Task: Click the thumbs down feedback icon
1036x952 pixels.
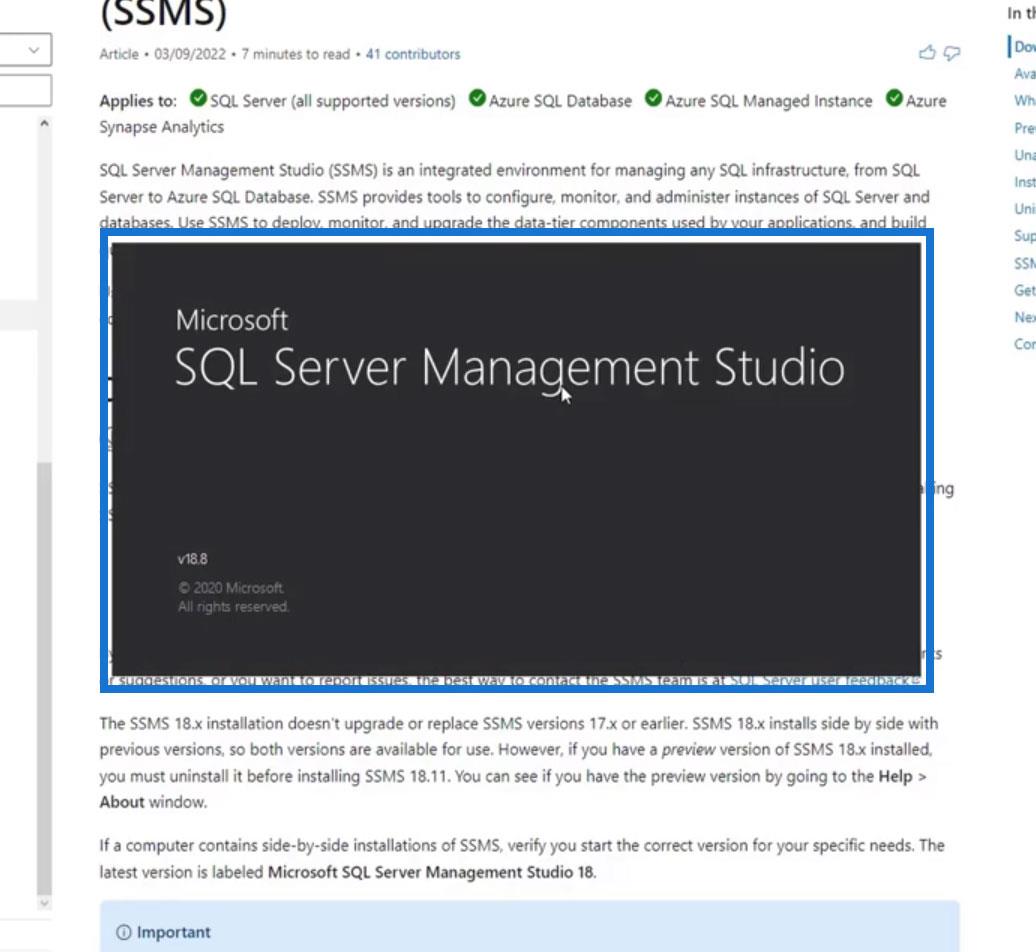Action: (x=951, y=54)
